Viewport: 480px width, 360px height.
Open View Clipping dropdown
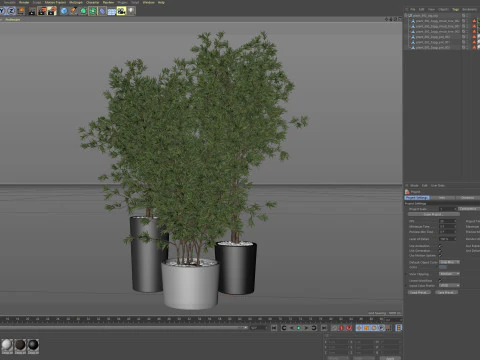tap(449, 274)
